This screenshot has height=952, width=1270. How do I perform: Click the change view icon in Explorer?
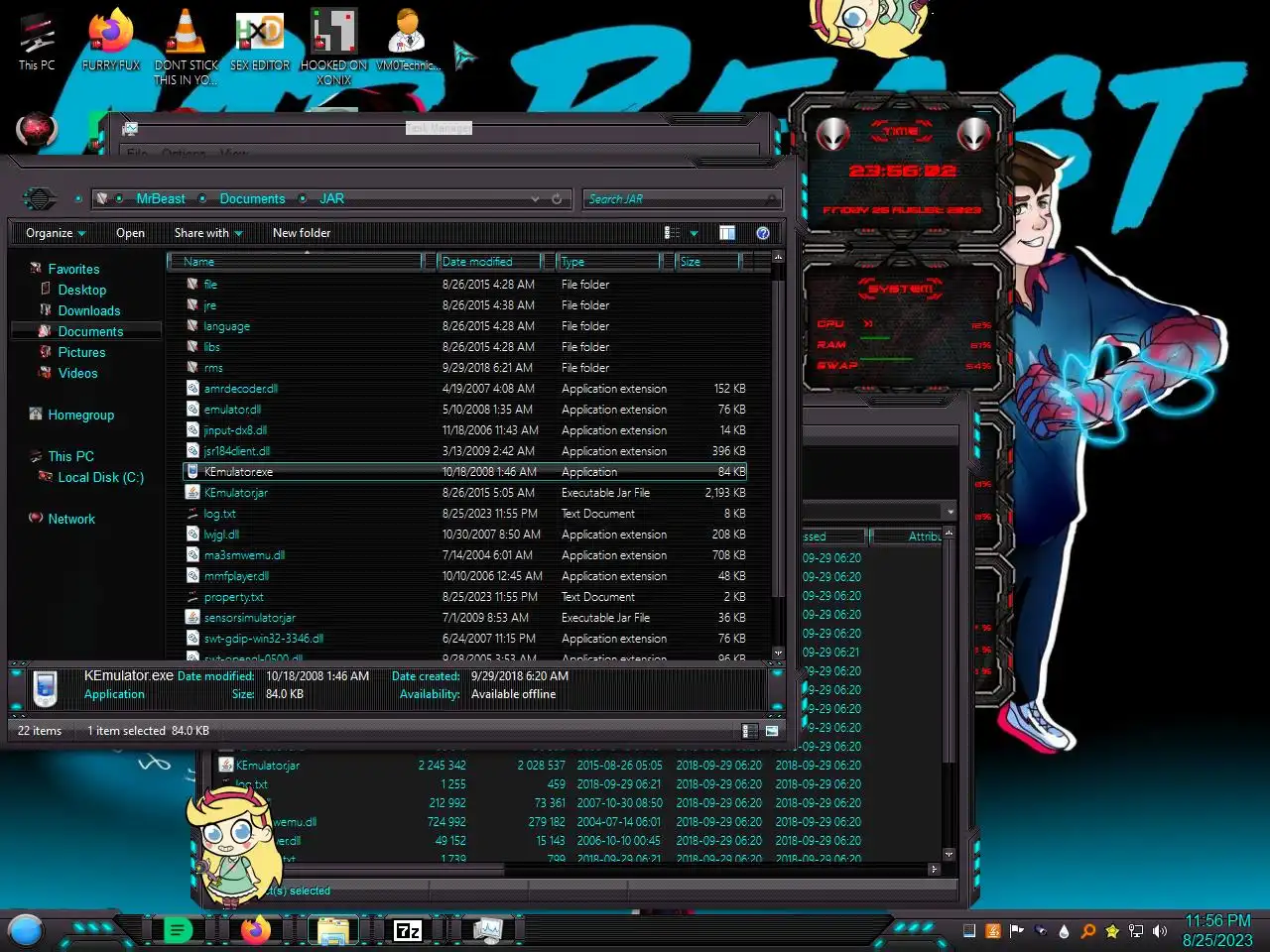click(x=672, y=233)
